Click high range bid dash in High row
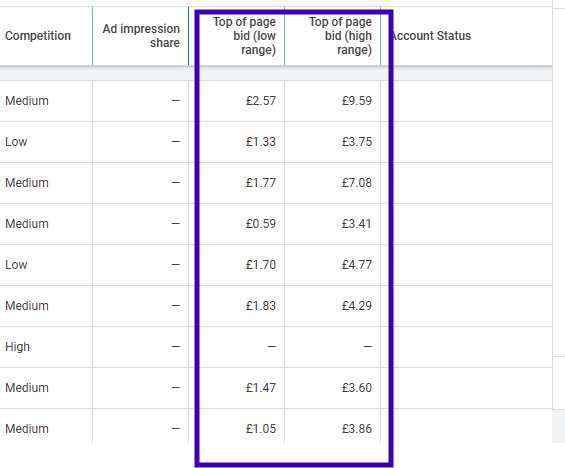The width and height of the screenshot is (565, 468). click(368, 347)
